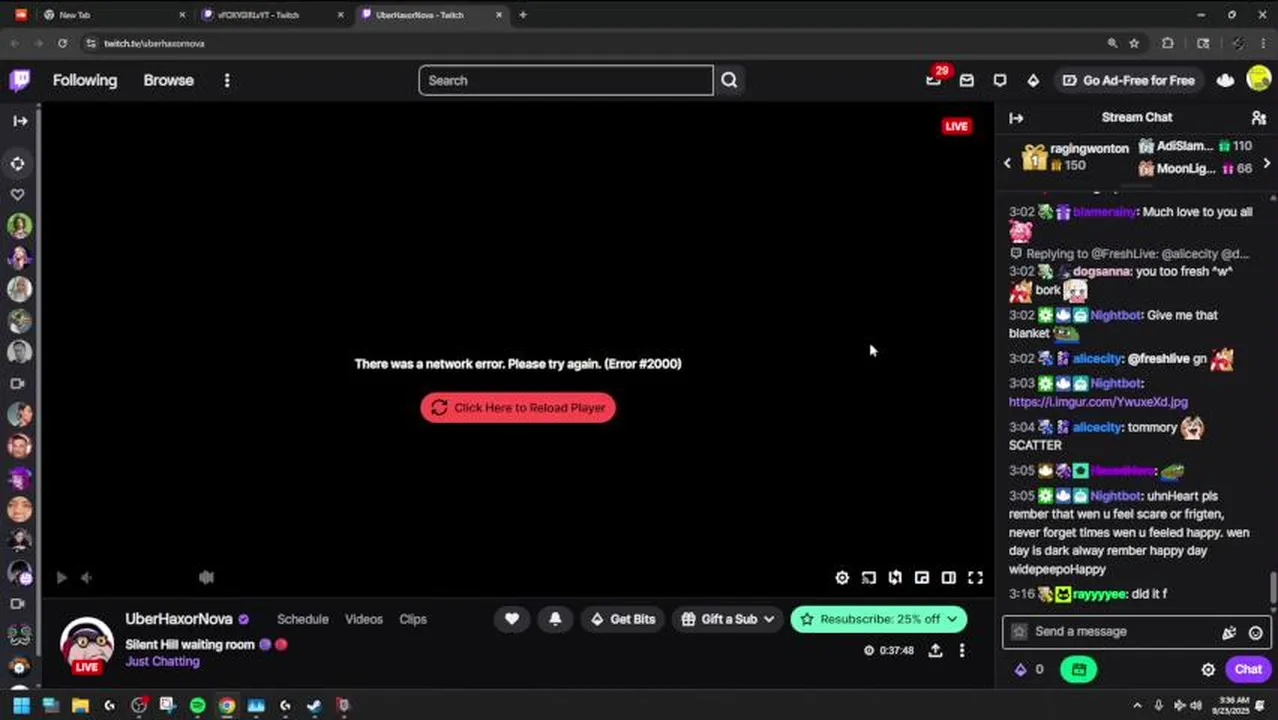Open the chat Community users list icon
1278x720 pixels.
pyautogui.click(x=1259, y=118)
